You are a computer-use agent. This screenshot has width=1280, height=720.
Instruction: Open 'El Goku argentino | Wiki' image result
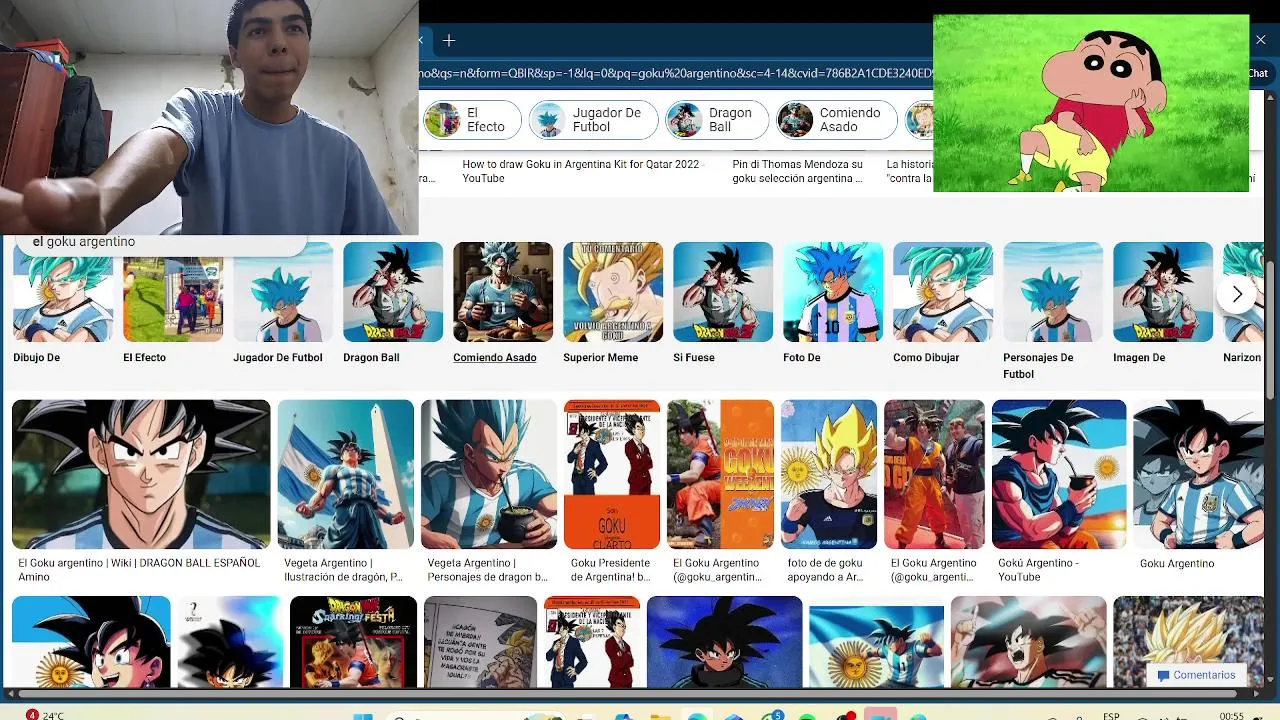[x=141, y=474]
